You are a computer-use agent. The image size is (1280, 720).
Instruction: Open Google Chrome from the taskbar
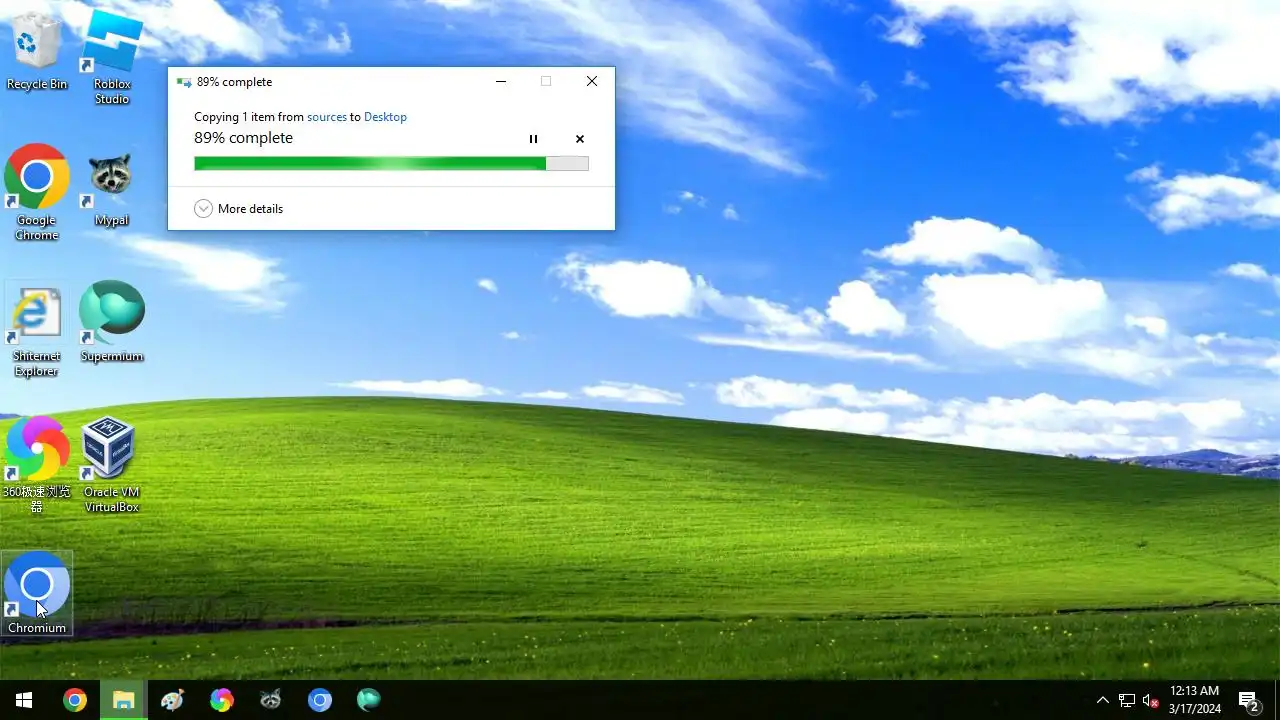pyautogui.click(x=75, y=700)
